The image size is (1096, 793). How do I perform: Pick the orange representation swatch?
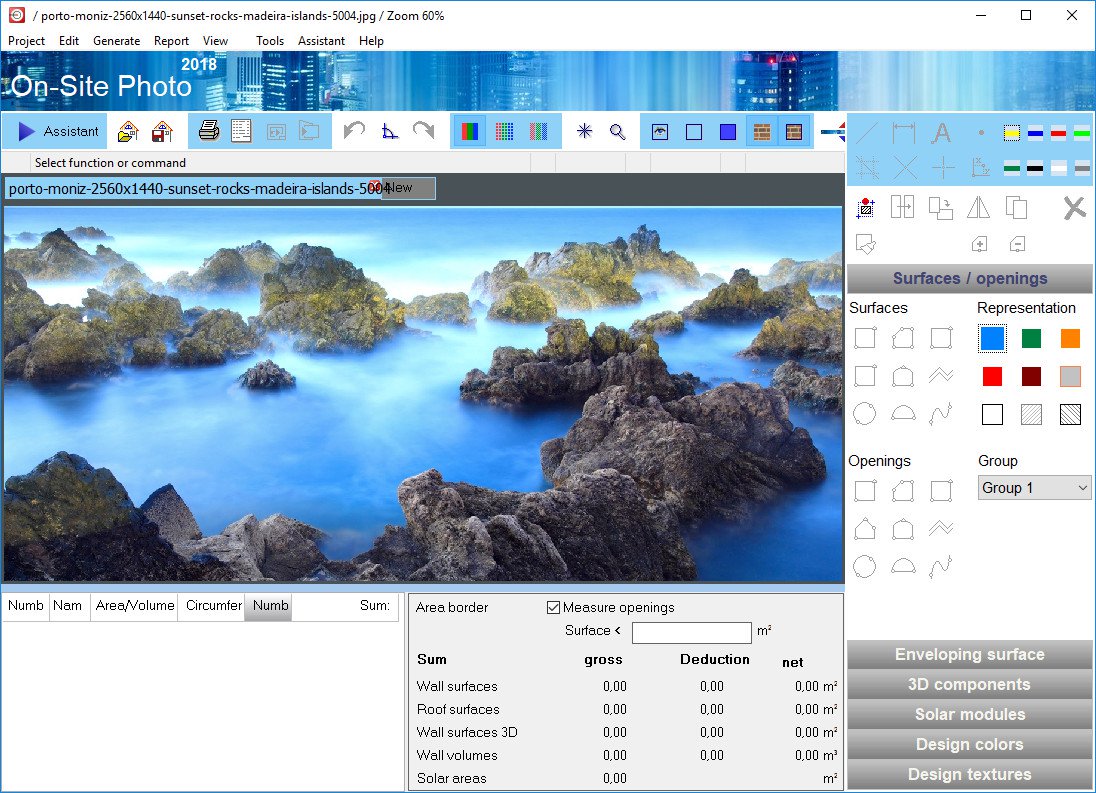click(x=1070, y=338)
